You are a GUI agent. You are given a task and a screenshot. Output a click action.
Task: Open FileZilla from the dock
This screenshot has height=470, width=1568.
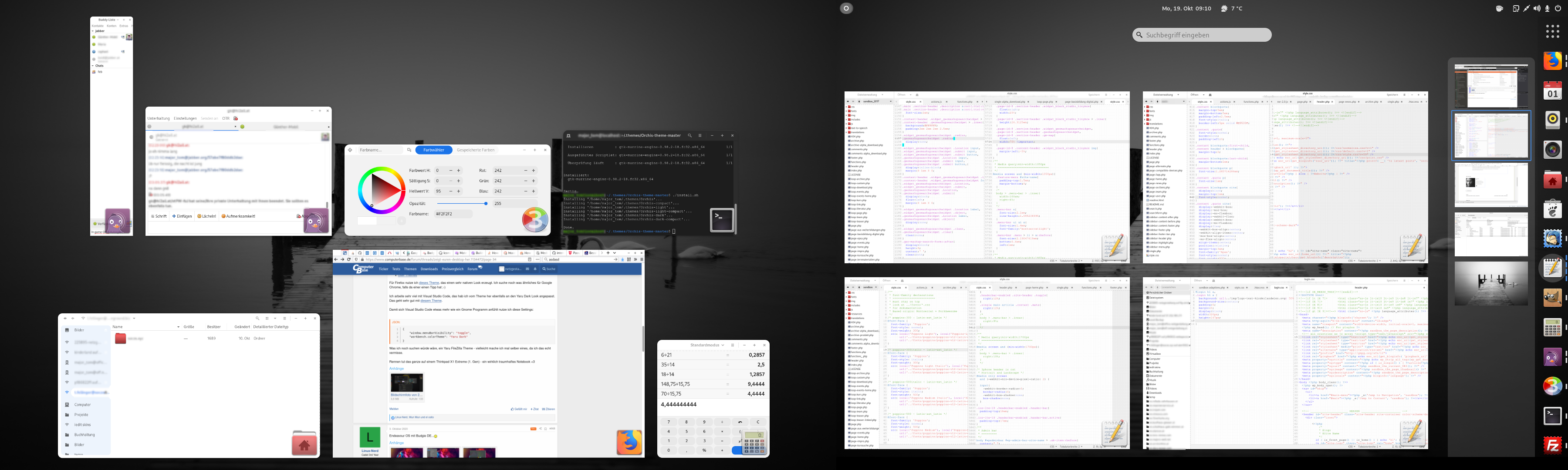(x=1552, y=445)
